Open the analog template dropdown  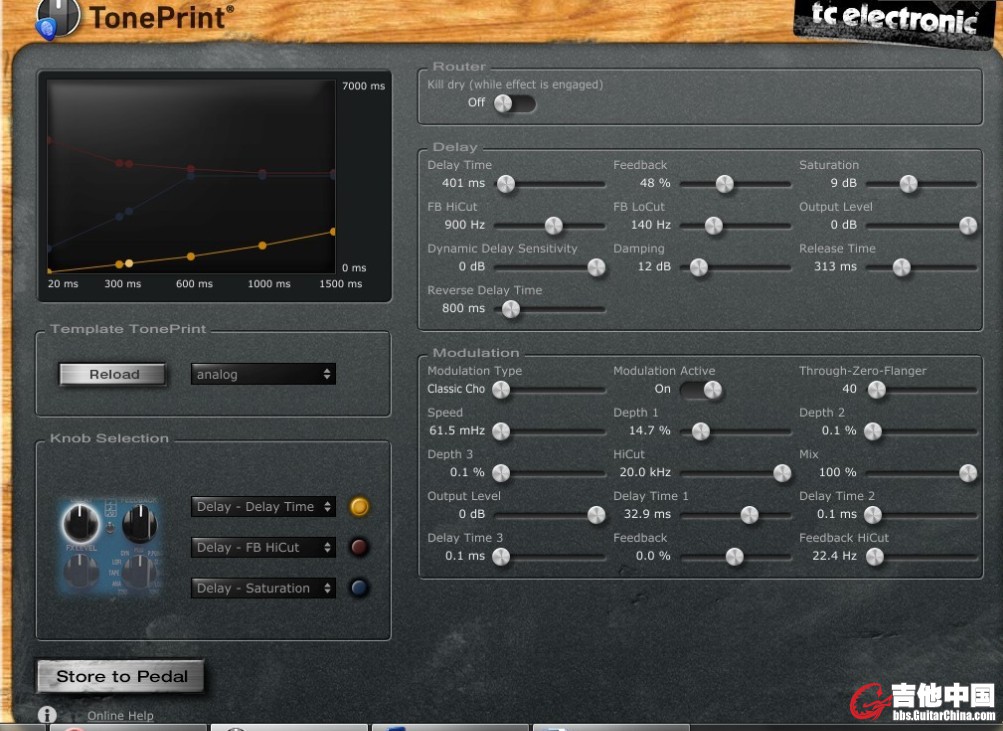(x=264, y=374)
